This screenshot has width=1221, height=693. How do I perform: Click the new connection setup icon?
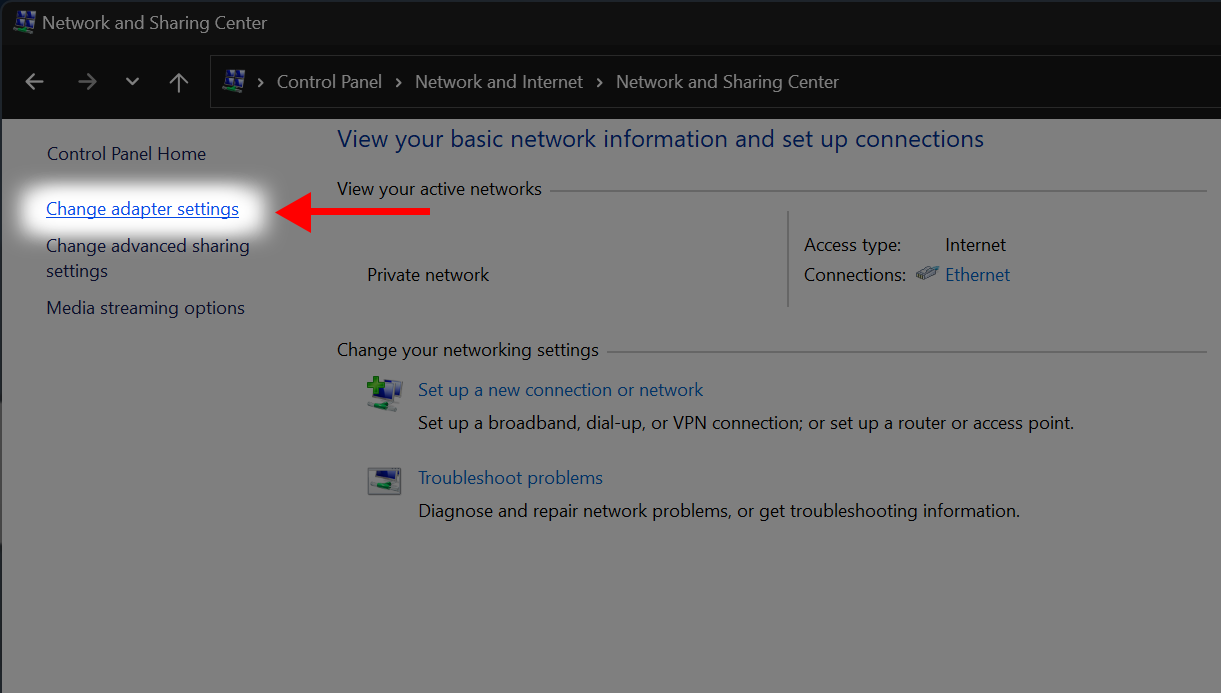tap(384, 394)
